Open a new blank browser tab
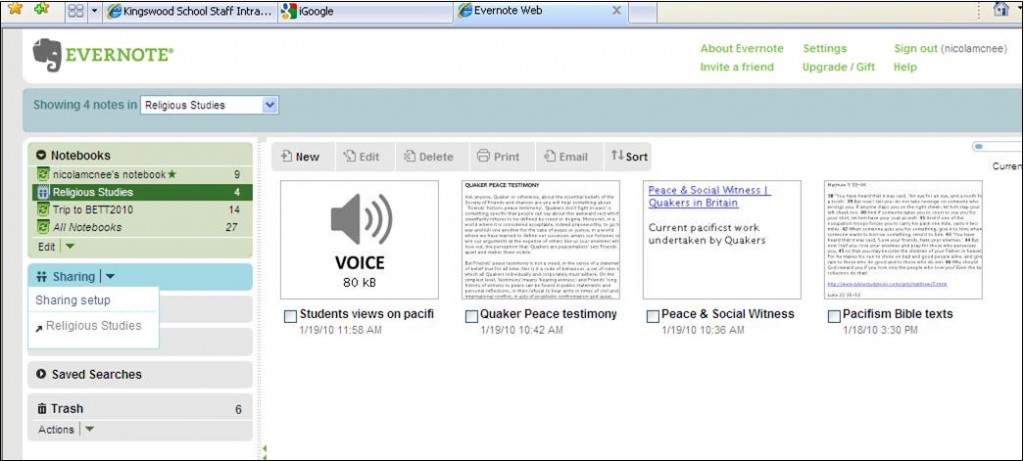1024x461 pixels. pos(642,12)
